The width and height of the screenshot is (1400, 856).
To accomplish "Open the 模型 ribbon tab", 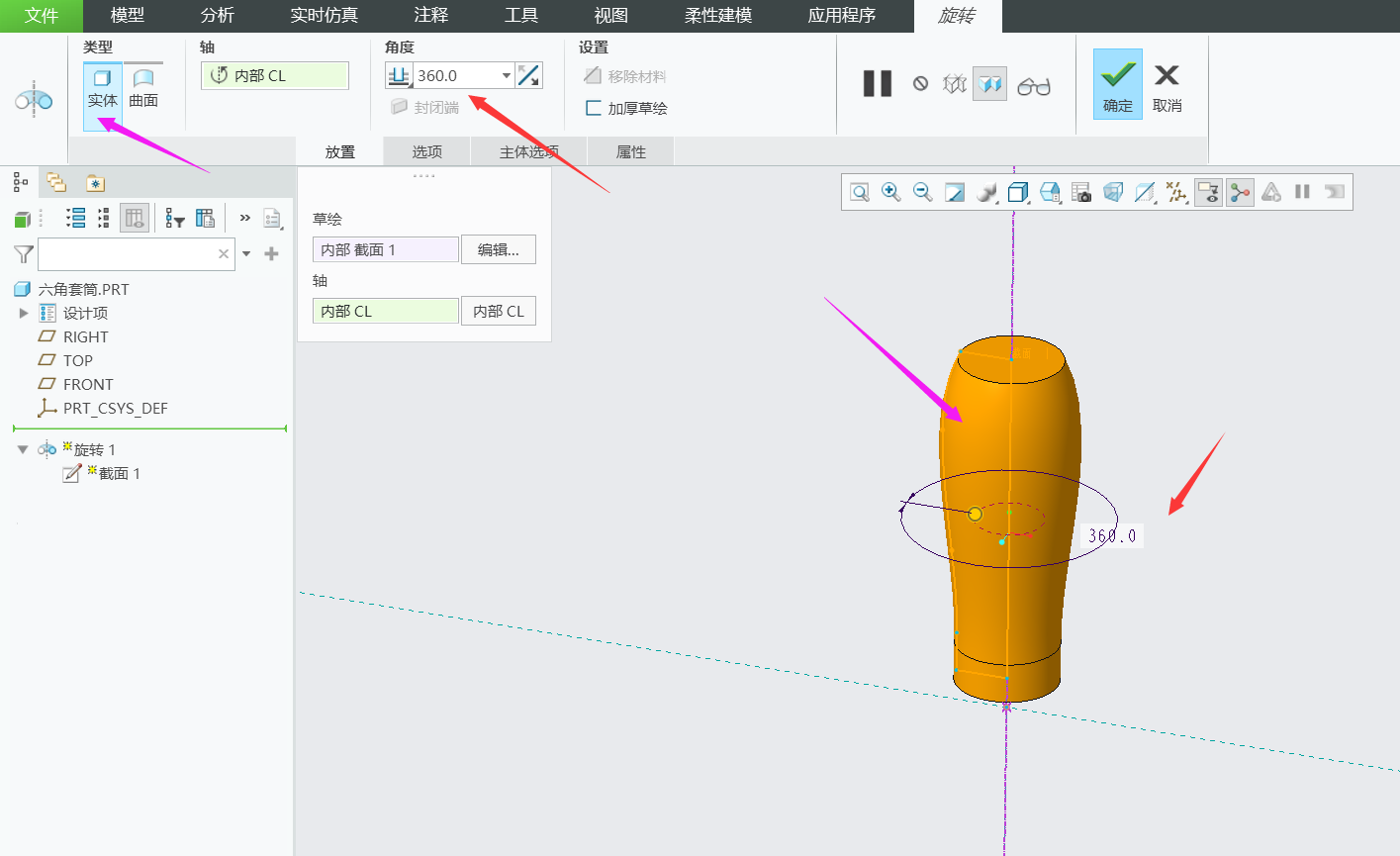I will point(127,16).
